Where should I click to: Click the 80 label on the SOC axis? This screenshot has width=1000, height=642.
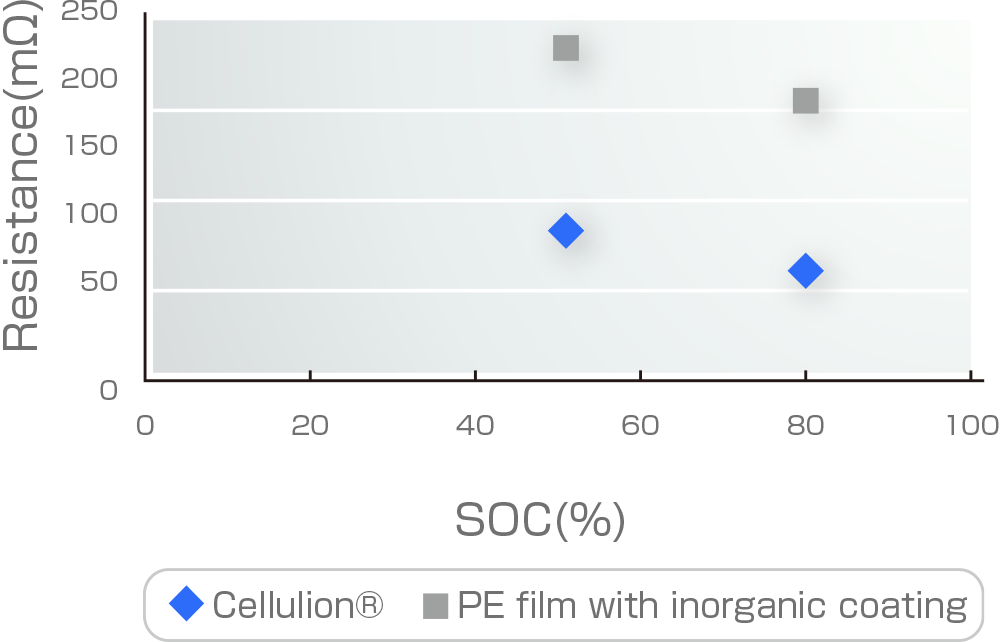[805, 425]
